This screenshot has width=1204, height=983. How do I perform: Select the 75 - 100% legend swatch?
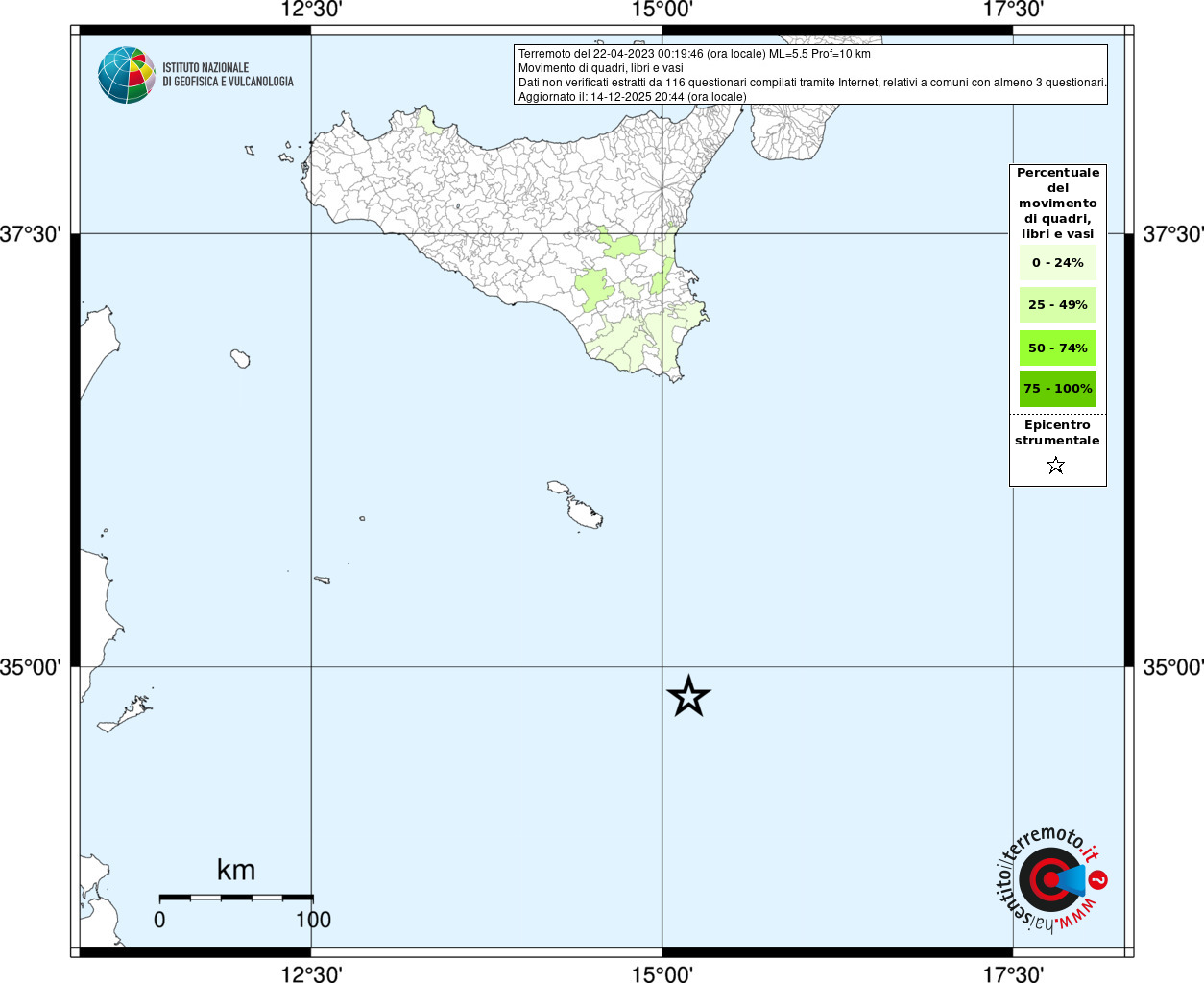(1058, 389)
